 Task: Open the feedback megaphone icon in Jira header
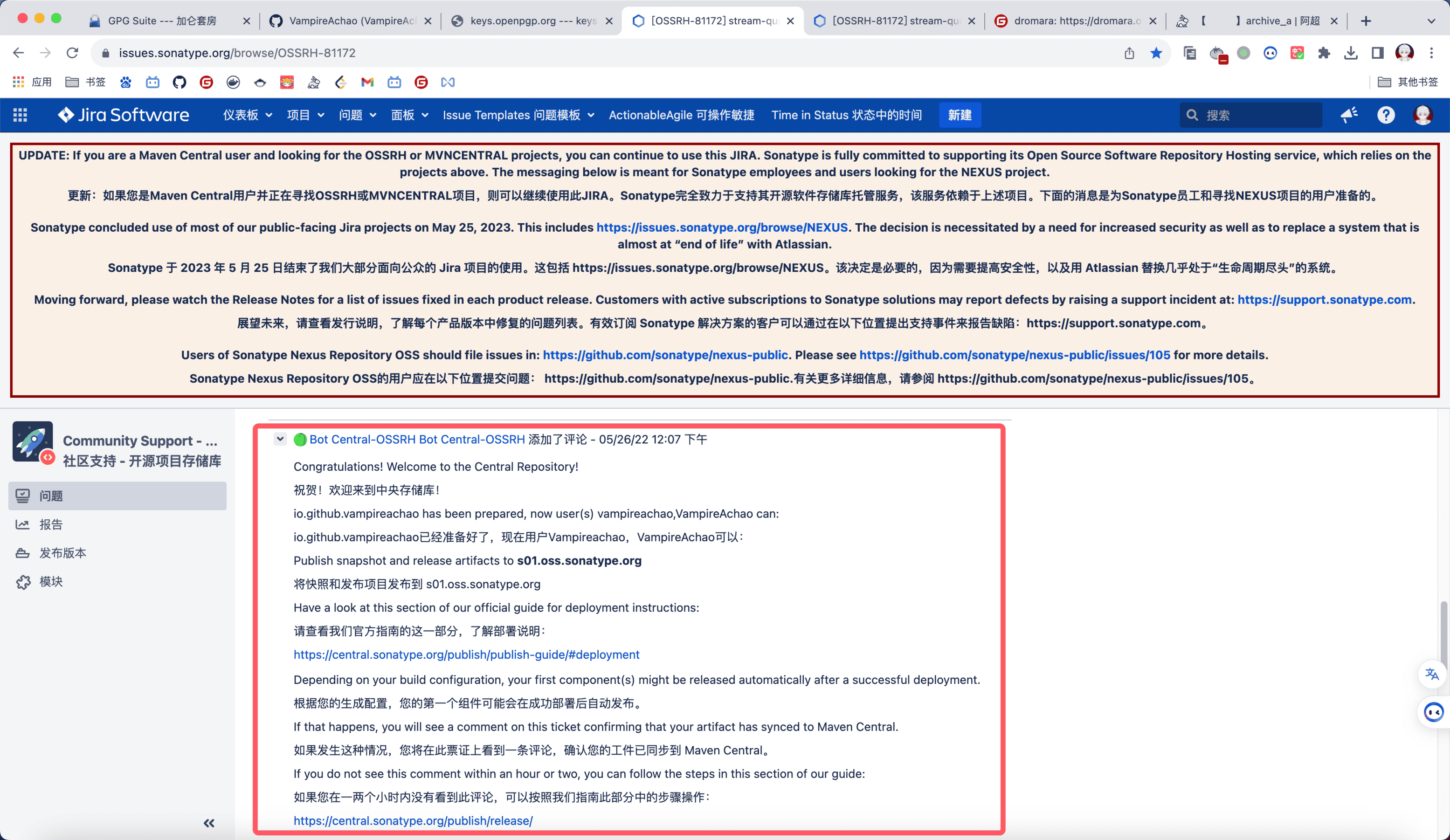[x=1349, y=115]
